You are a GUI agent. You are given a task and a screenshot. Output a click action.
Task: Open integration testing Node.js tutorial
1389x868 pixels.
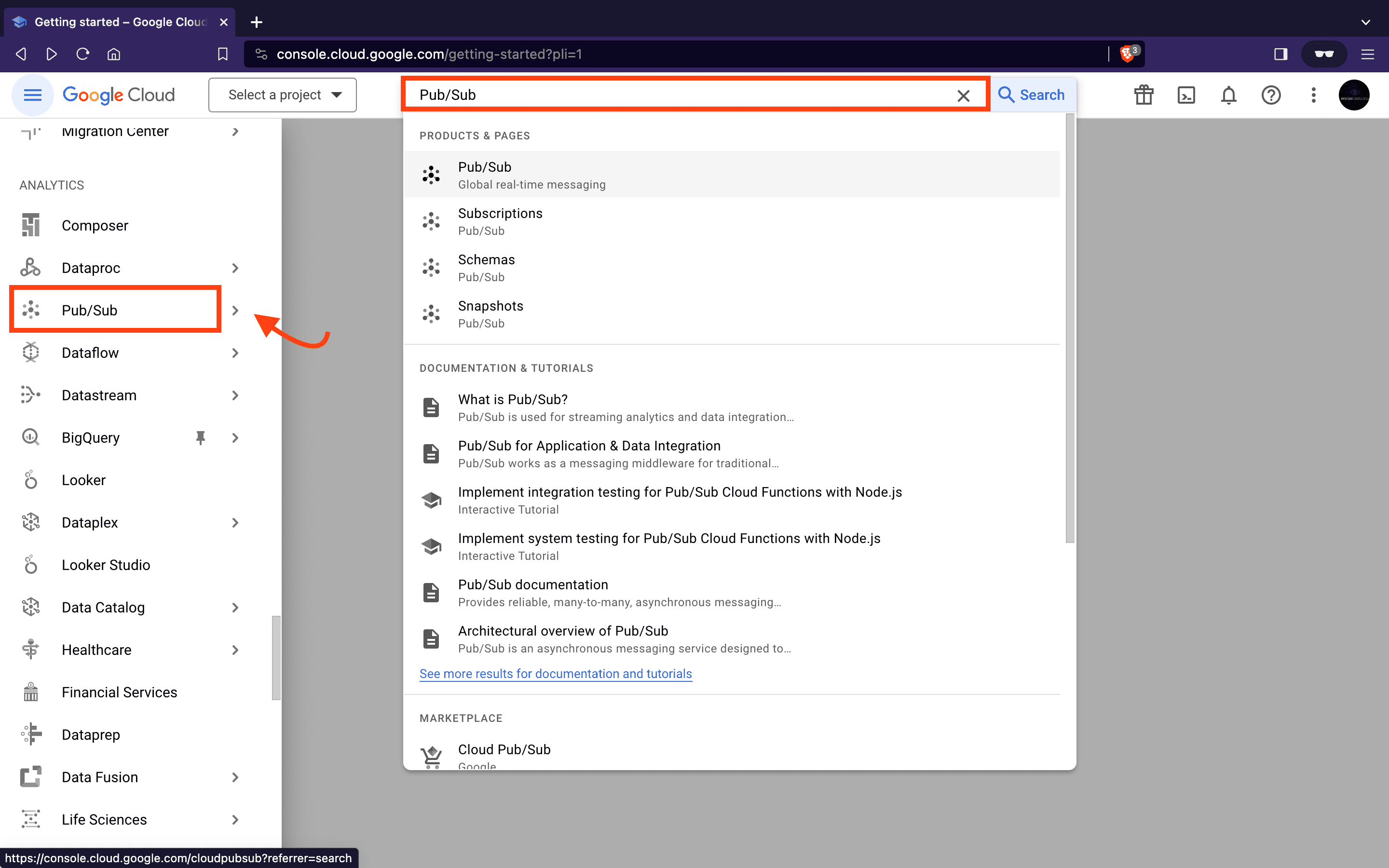coord(731,500)
